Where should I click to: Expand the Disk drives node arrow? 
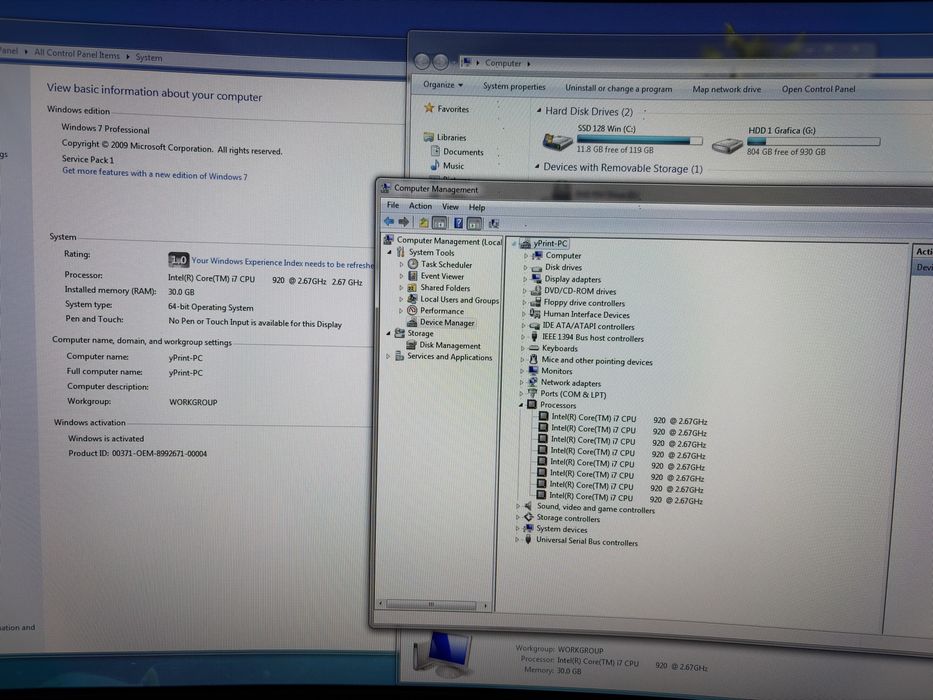[x=525, y=267]
